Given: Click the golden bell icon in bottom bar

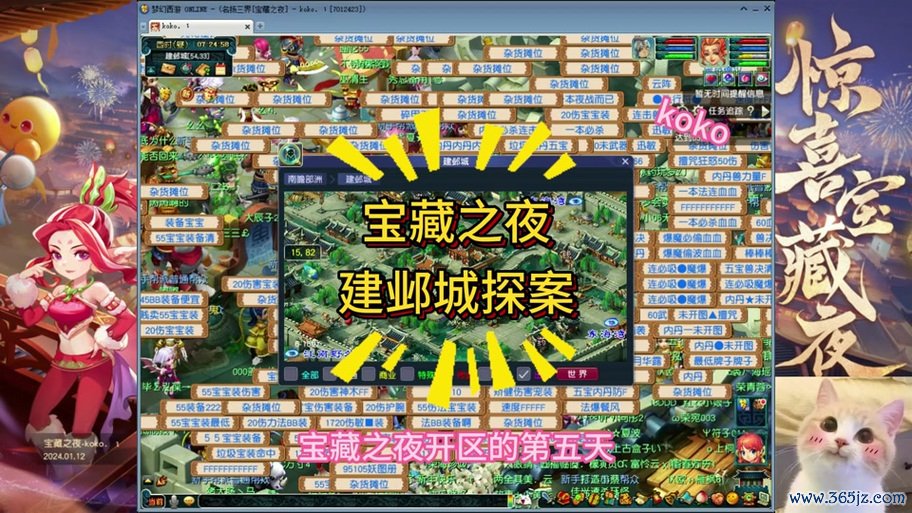Looking at the screenshot, I should tap(672, 498).
